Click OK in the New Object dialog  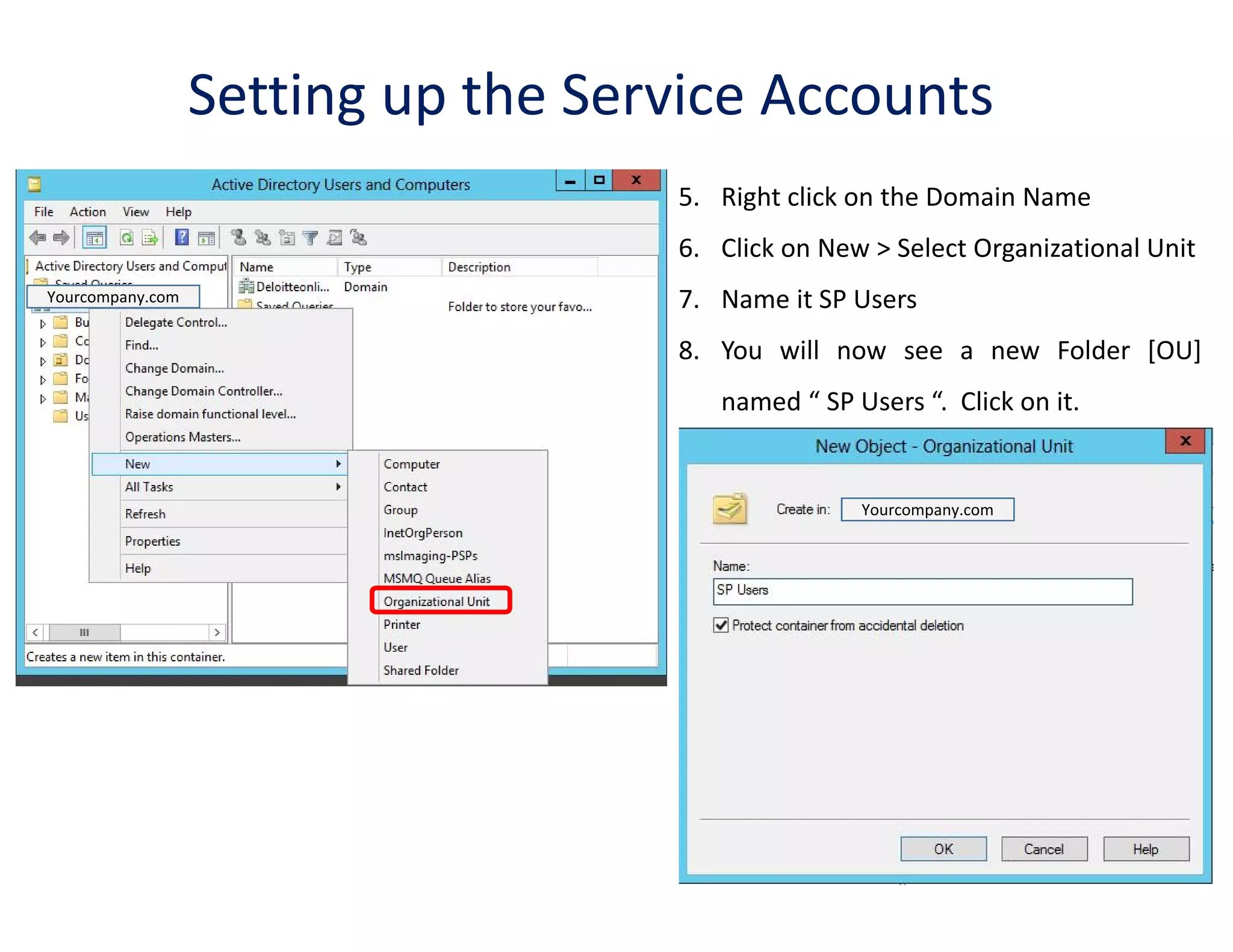[943, 849]
